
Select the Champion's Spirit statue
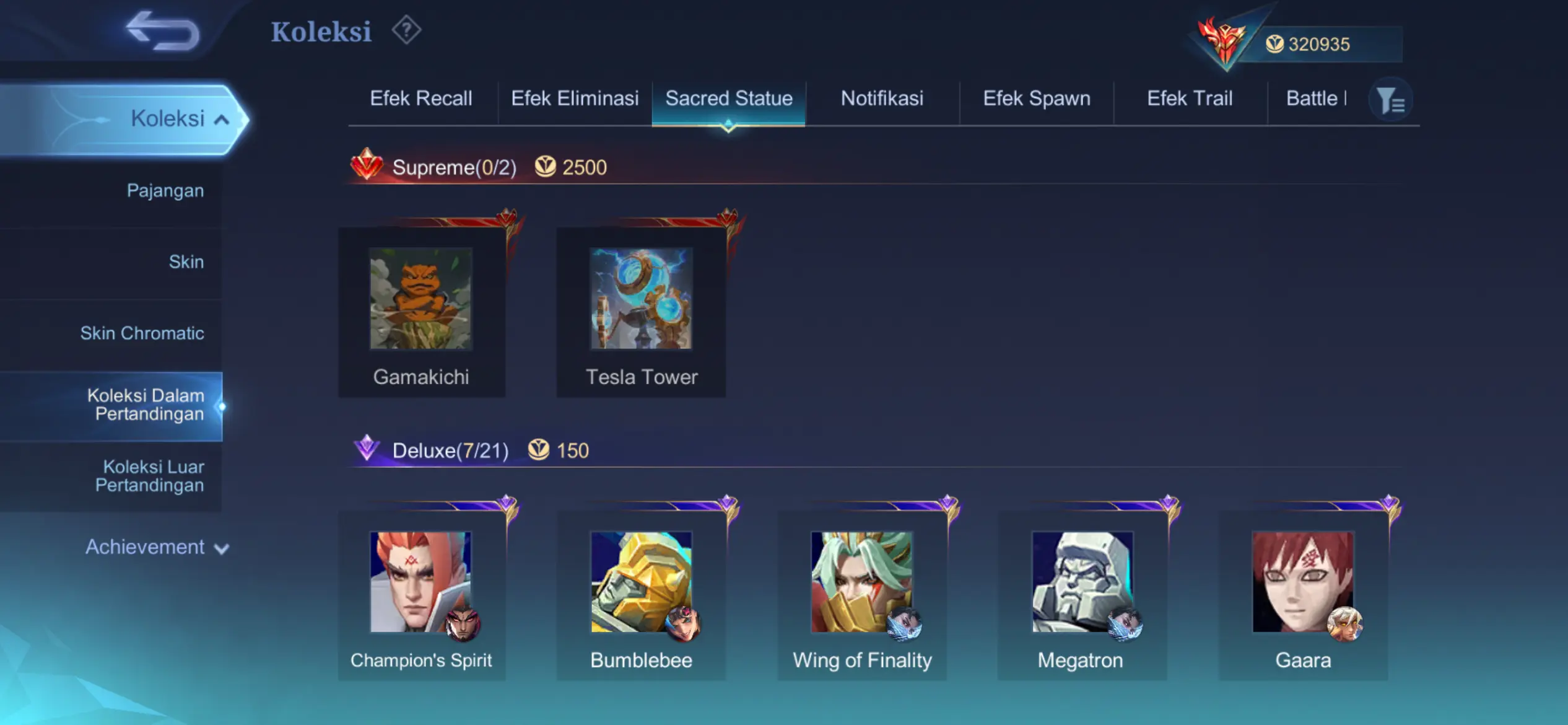tap(421, 595)
